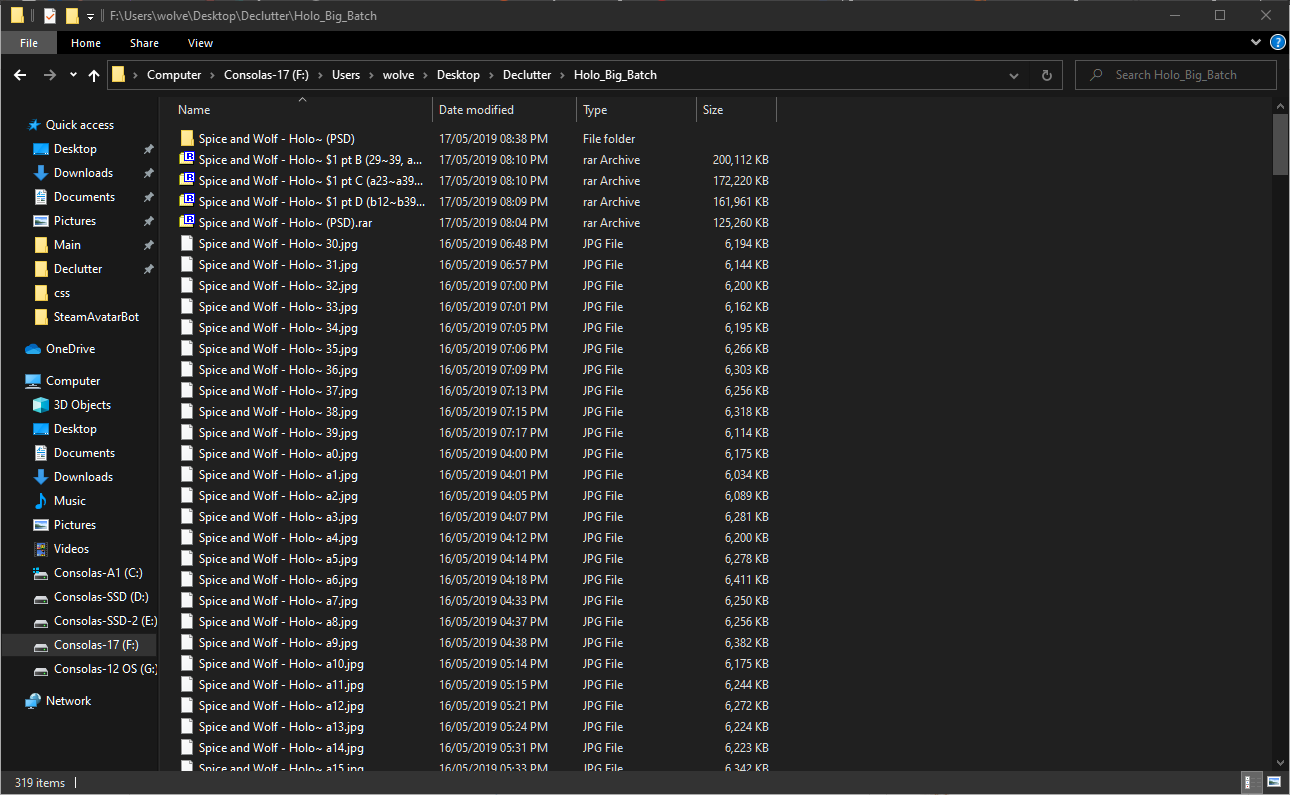1290x795 pixels.
Task: Switch to the View ribbon tab
Action: 200,43
